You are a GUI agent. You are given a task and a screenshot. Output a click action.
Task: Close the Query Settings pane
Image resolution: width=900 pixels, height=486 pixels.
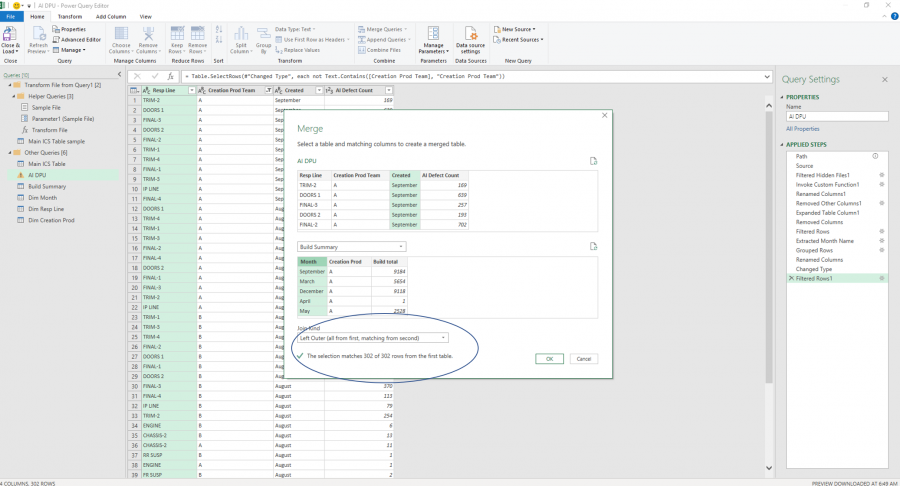(885, 80)
